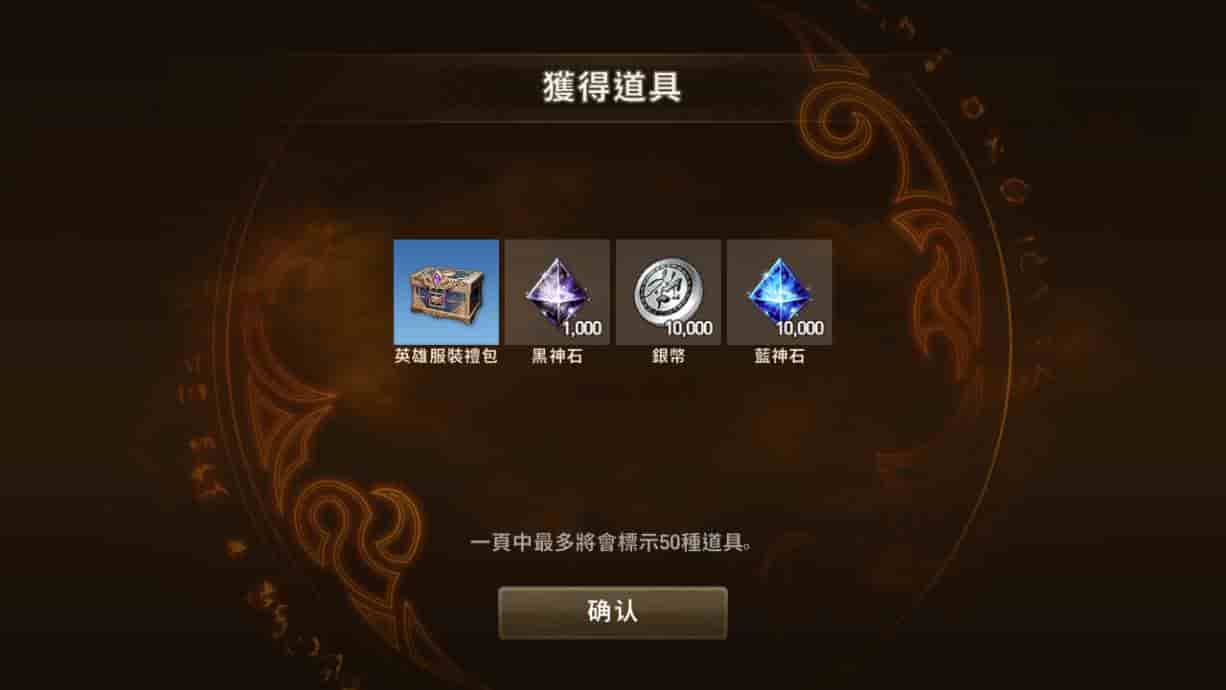Image resolution: width=1226 pixels, height=690 pixels.
Task: Click the 獲得道具 title heading
Action: pyautogui.click(x=612, y=87)
